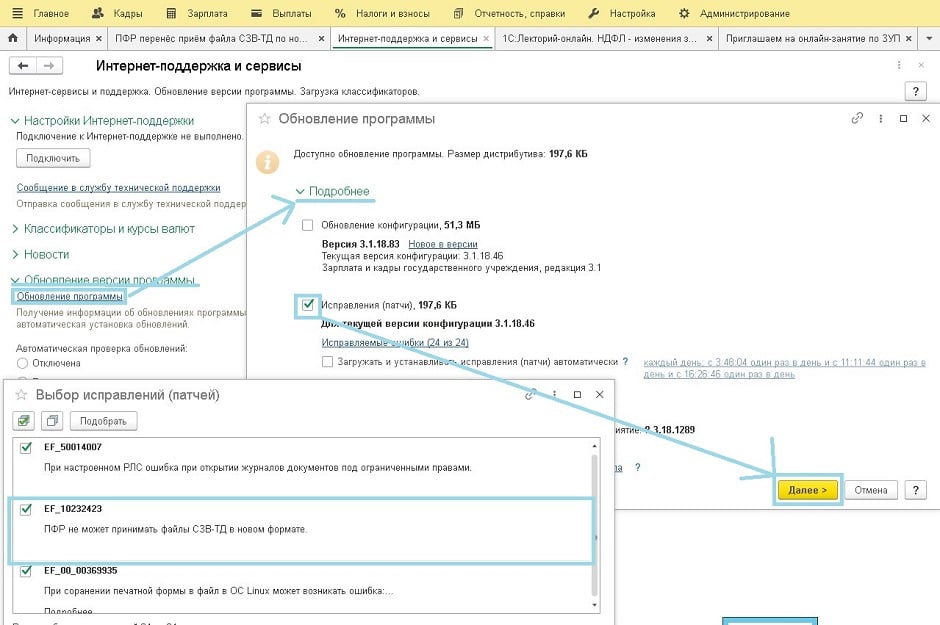The image size is (940, 625).
Task: Click the favorite star in Обновление программы
Action: (264, 119)
